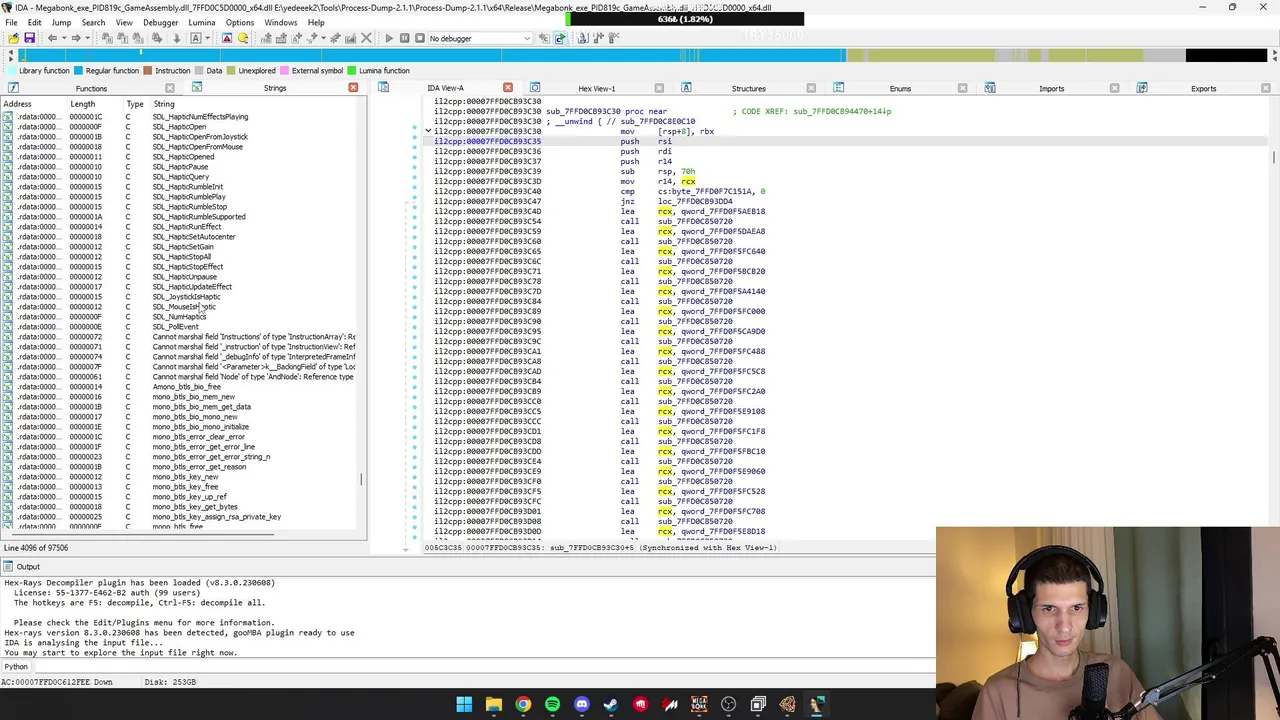Click the Strings tab's icon

[197, 88]
